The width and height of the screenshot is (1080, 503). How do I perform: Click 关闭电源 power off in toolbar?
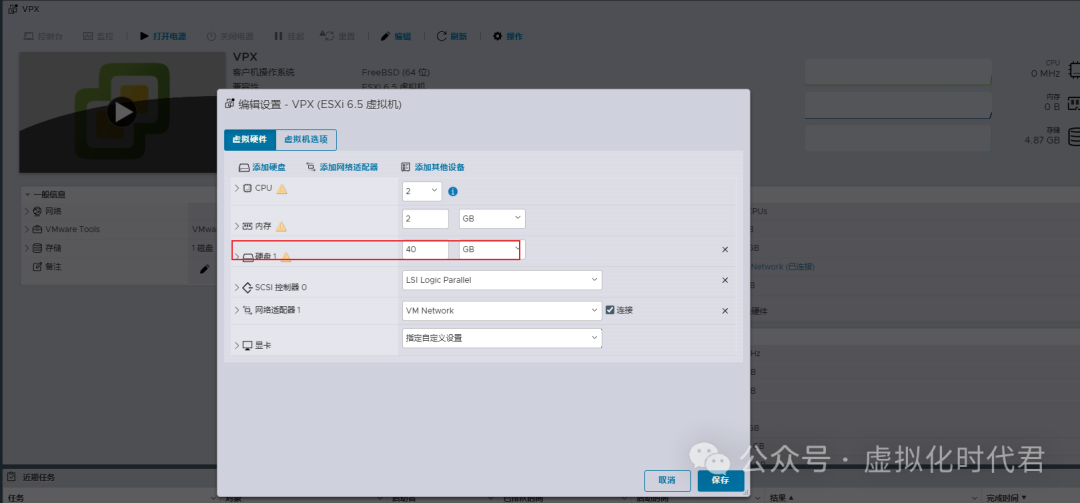point(230,37)
